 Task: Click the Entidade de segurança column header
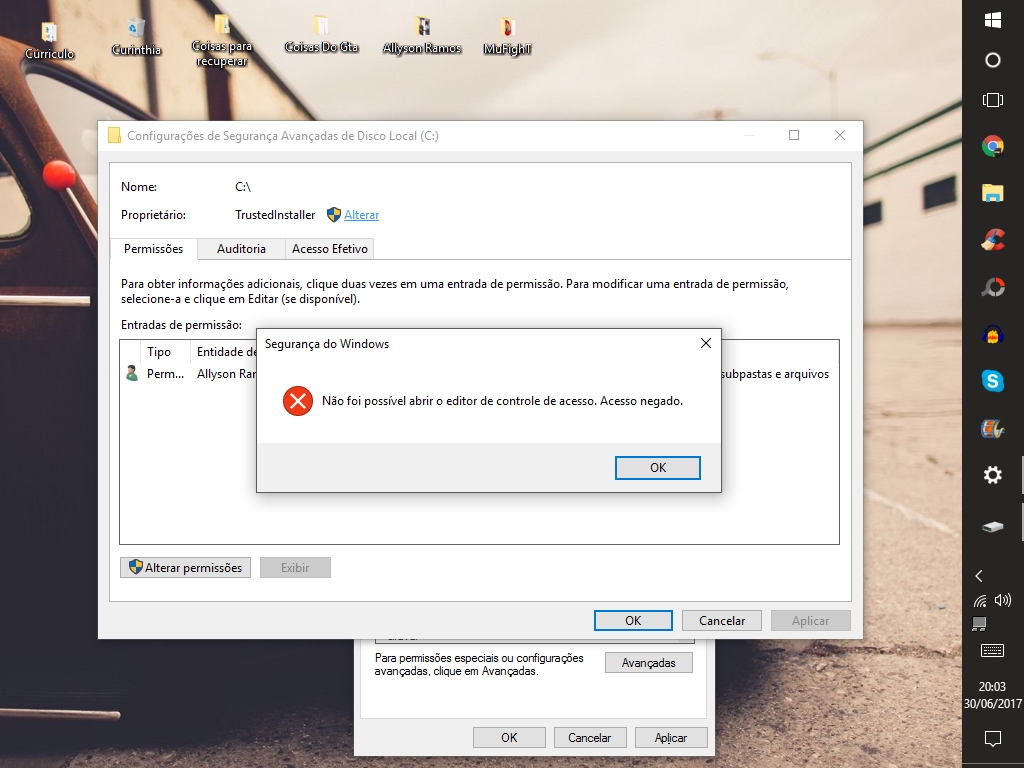point(227,352)
